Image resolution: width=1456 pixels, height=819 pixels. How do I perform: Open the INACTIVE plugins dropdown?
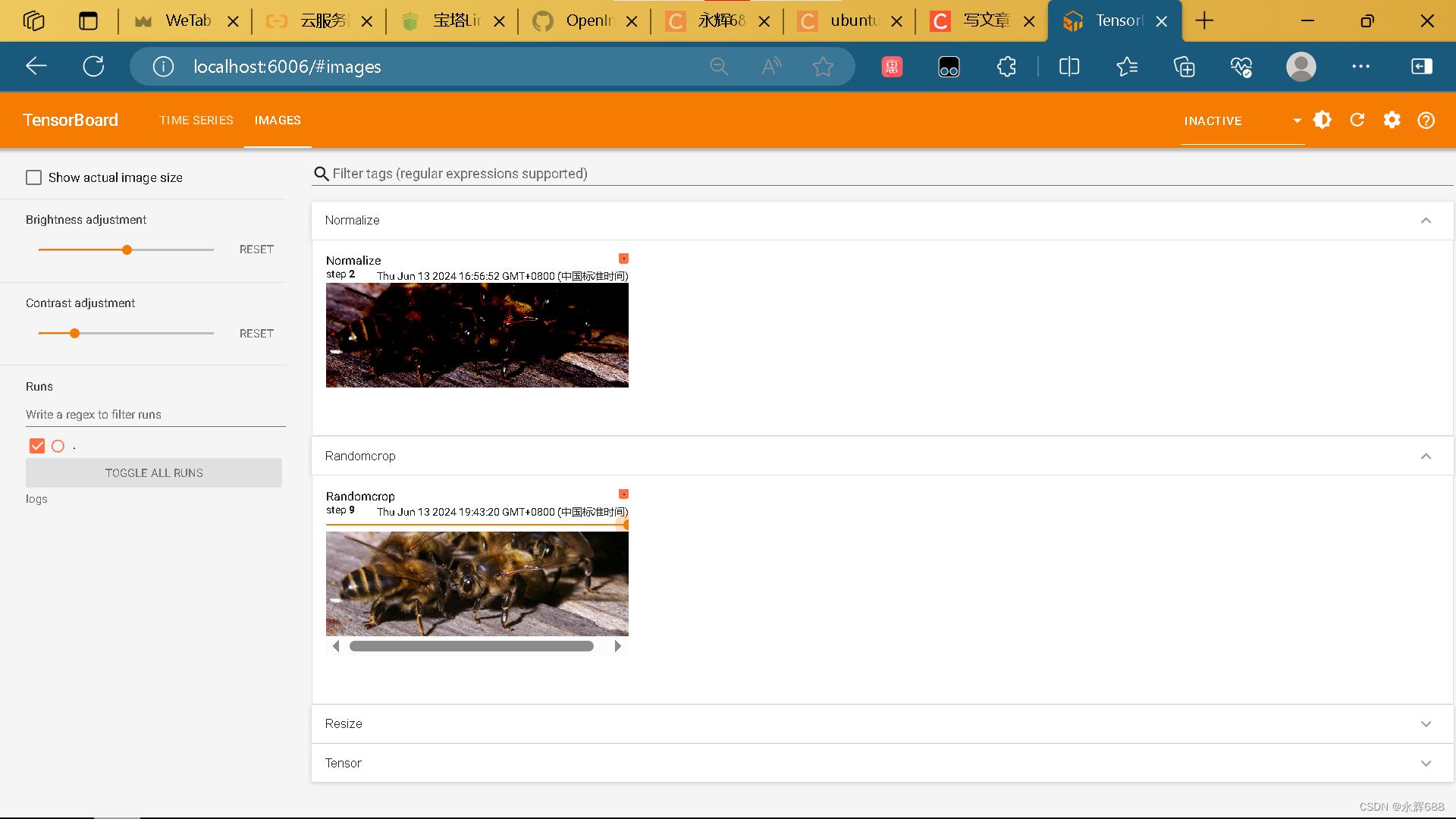1242,121
